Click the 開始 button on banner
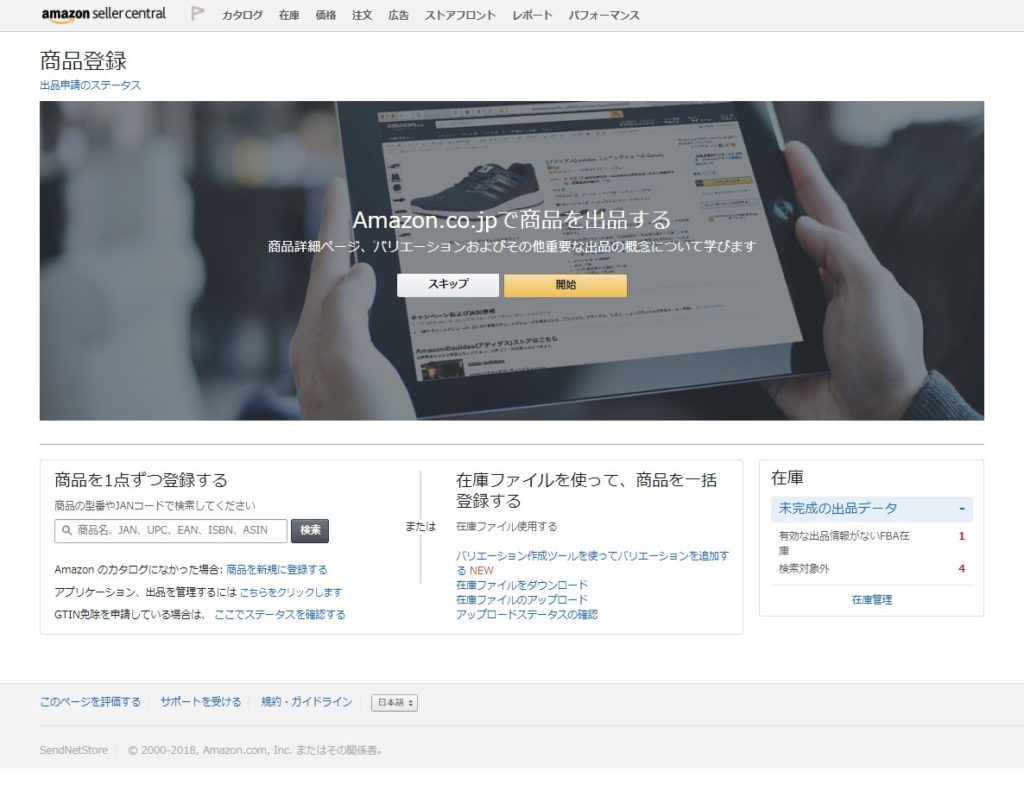 click(x=566, y=285)
